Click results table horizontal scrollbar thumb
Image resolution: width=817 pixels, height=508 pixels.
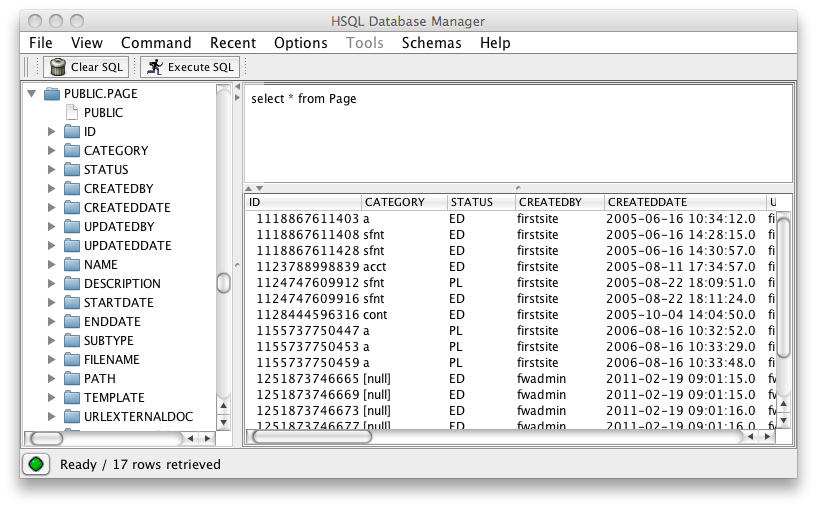[312, 437]
